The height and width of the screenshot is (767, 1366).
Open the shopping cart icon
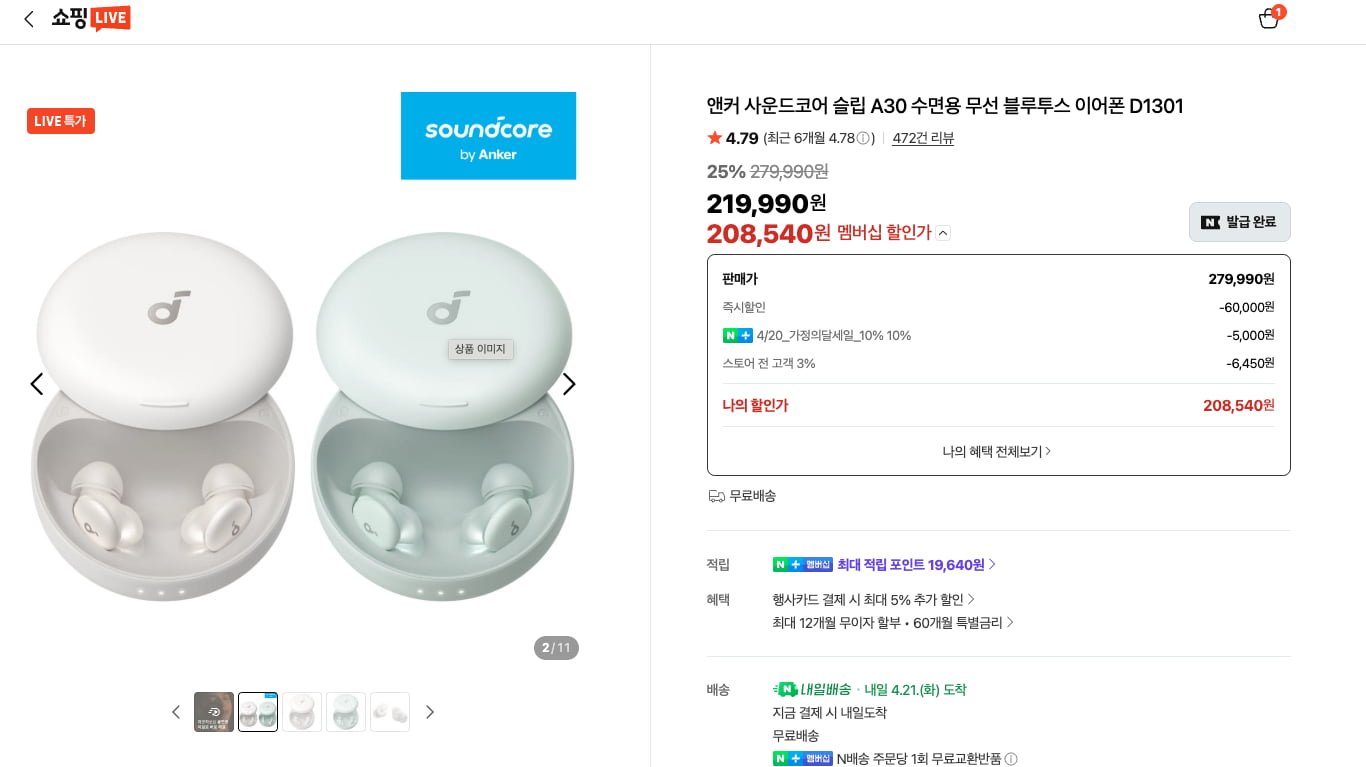1269,18
